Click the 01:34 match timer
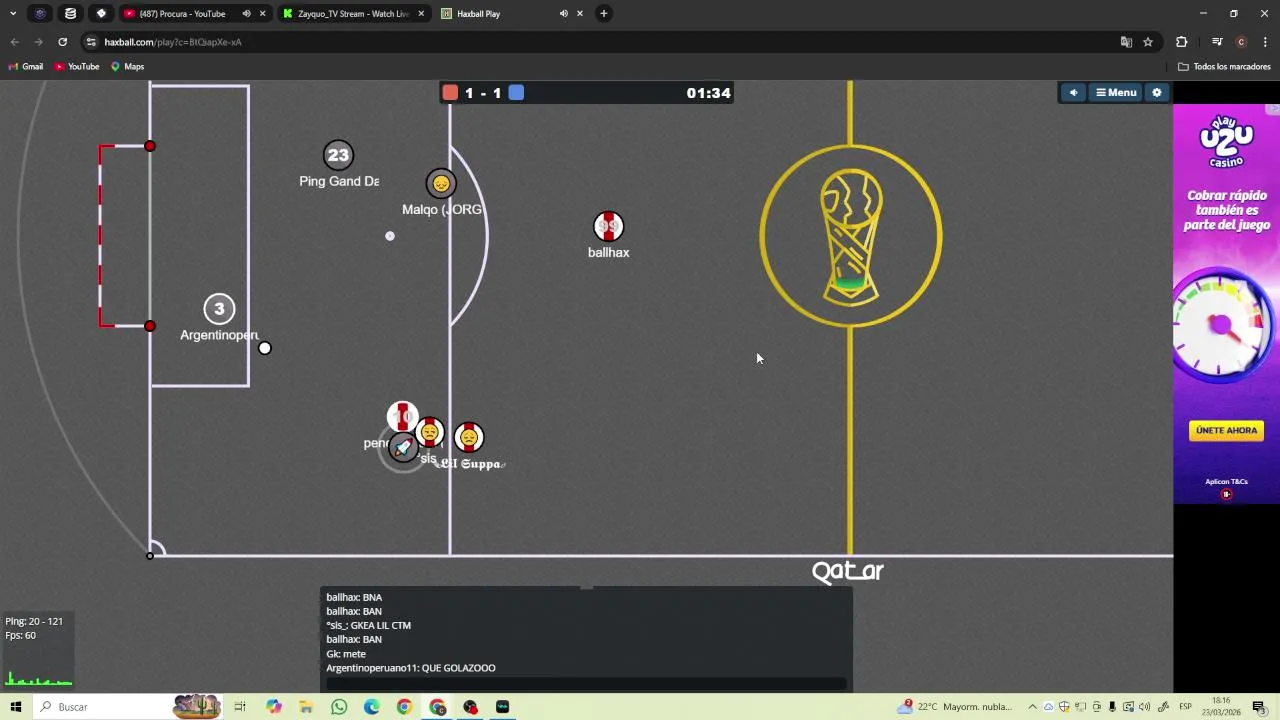 [x=708, y=93]
